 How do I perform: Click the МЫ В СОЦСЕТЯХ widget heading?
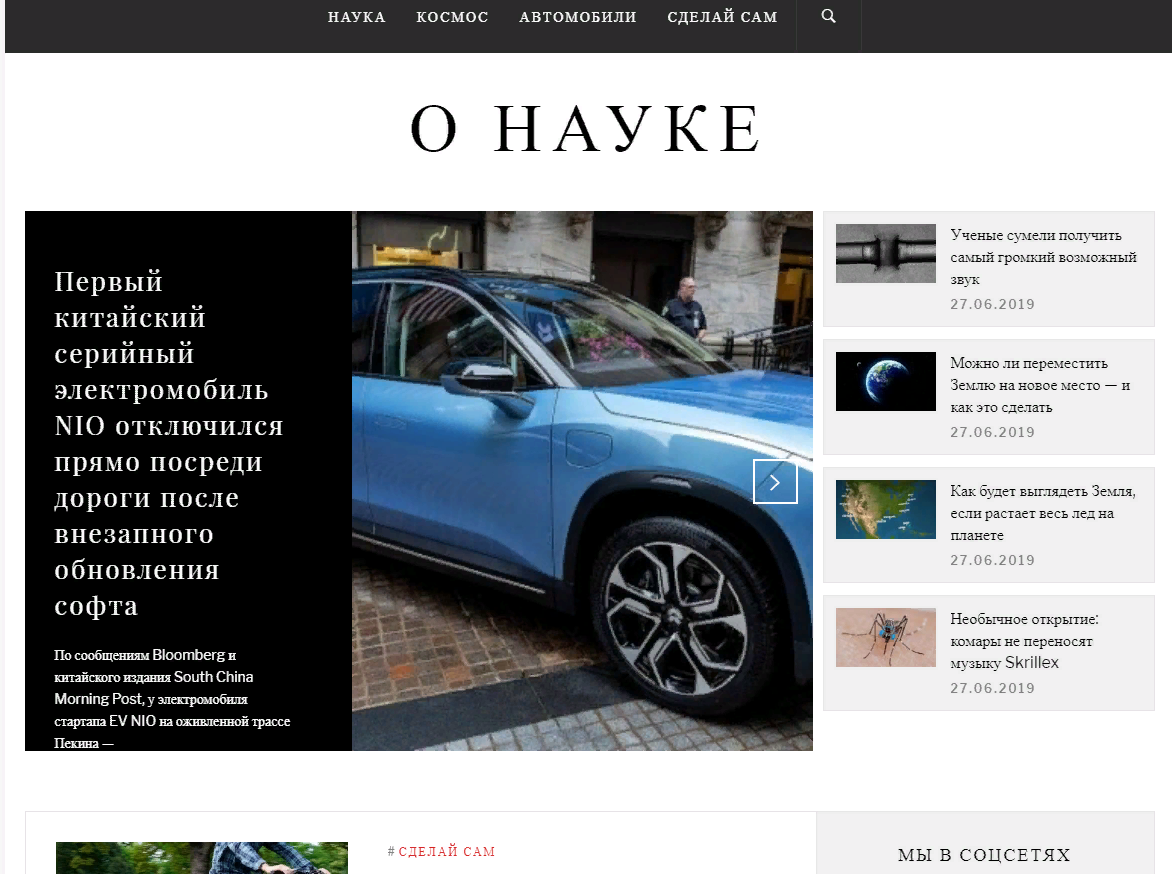[x=984, y=855]
